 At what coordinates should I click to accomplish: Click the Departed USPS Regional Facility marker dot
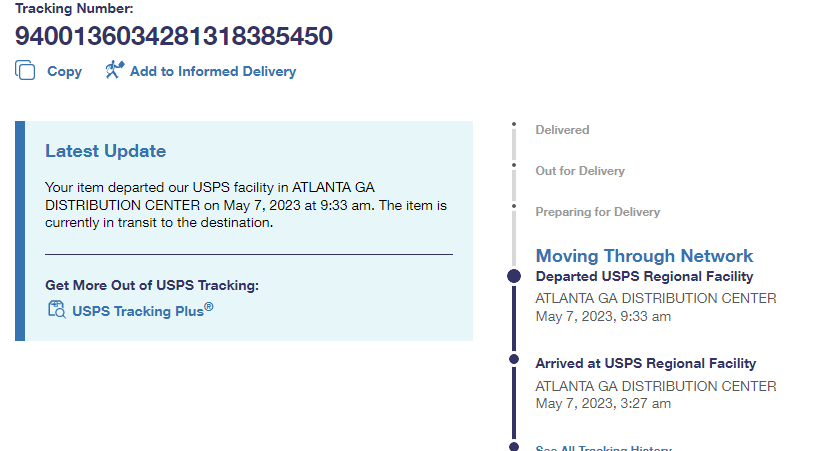point(514,276)
